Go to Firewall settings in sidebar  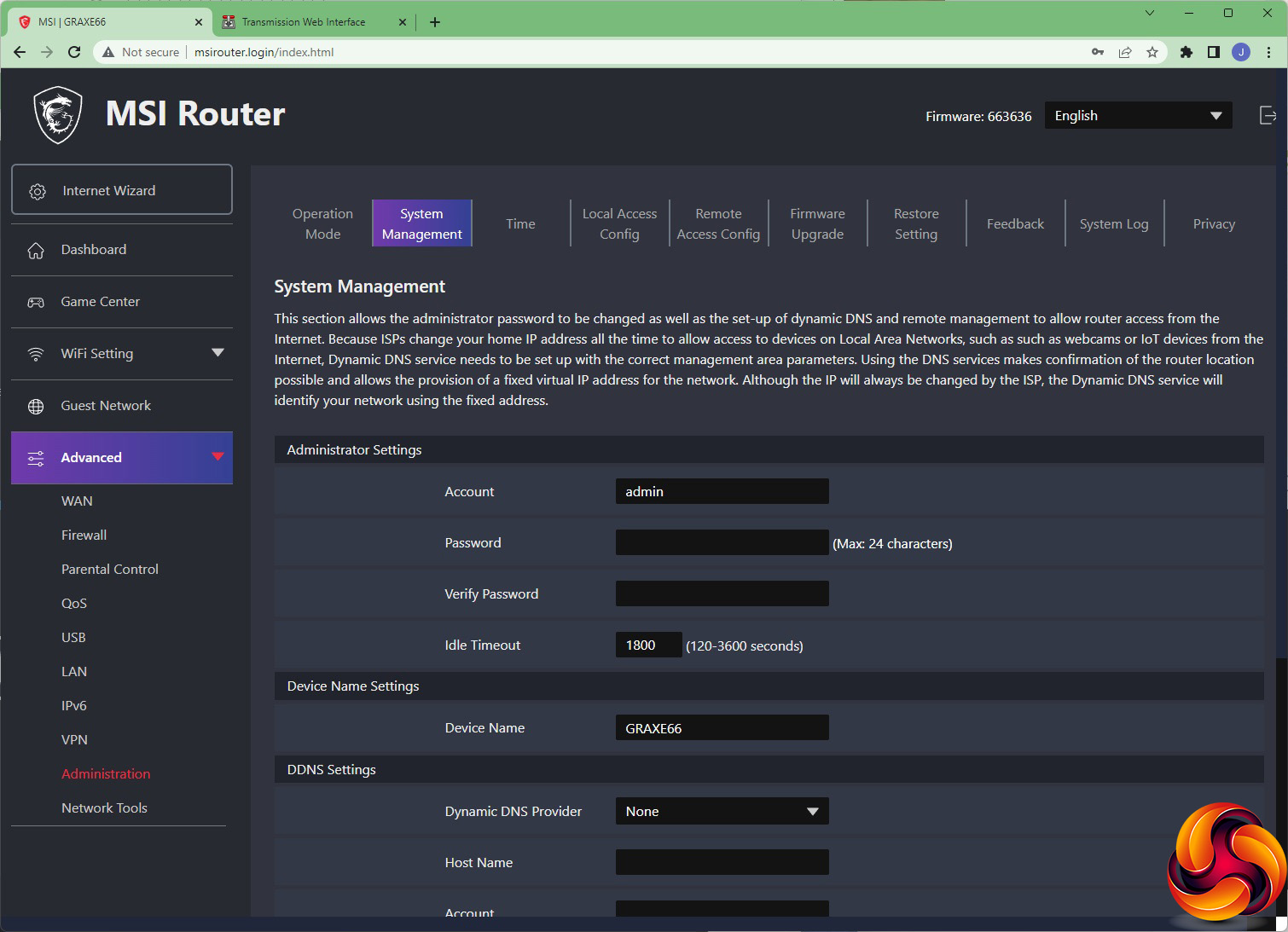click(x=84, y=535)
